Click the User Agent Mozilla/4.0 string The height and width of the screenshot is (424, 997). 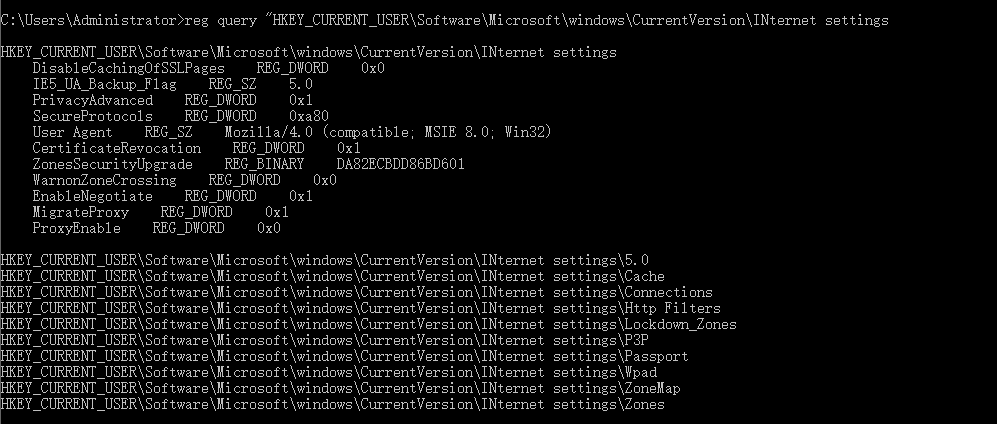(291, 132)
